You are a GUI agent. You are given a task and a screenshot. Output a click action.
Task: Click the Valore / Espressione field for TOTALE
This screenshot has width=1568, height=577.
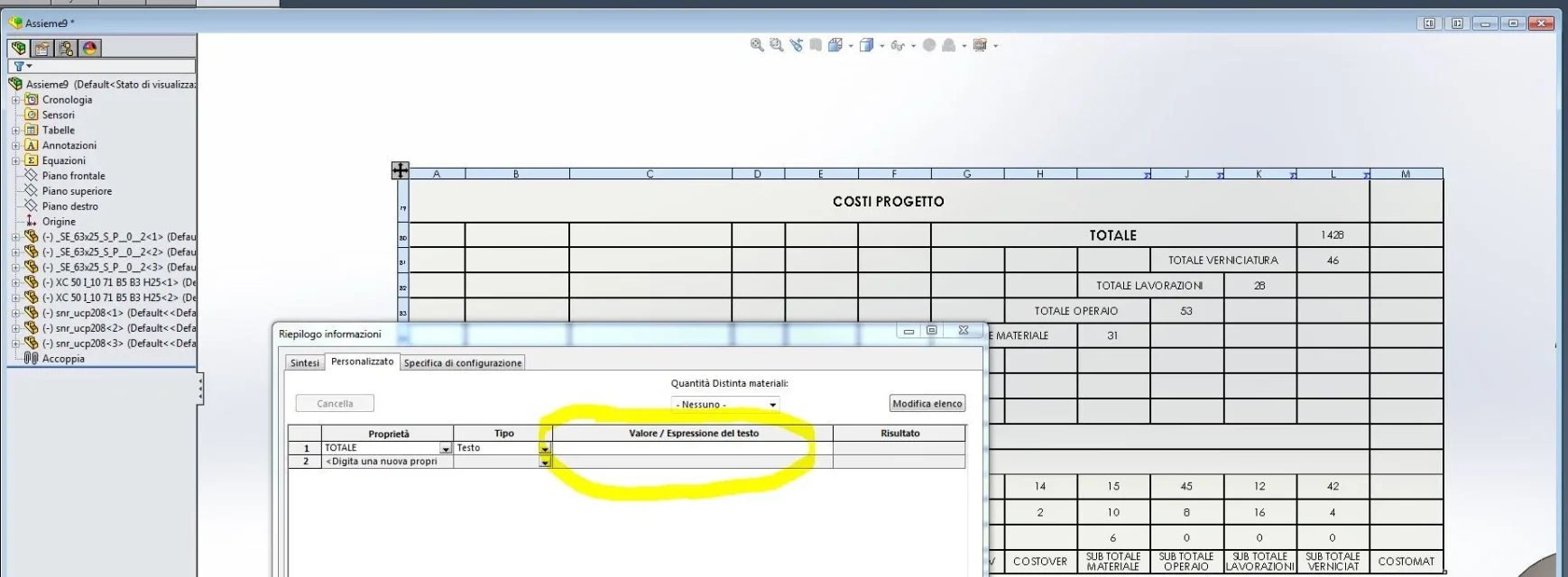(692, 448)
